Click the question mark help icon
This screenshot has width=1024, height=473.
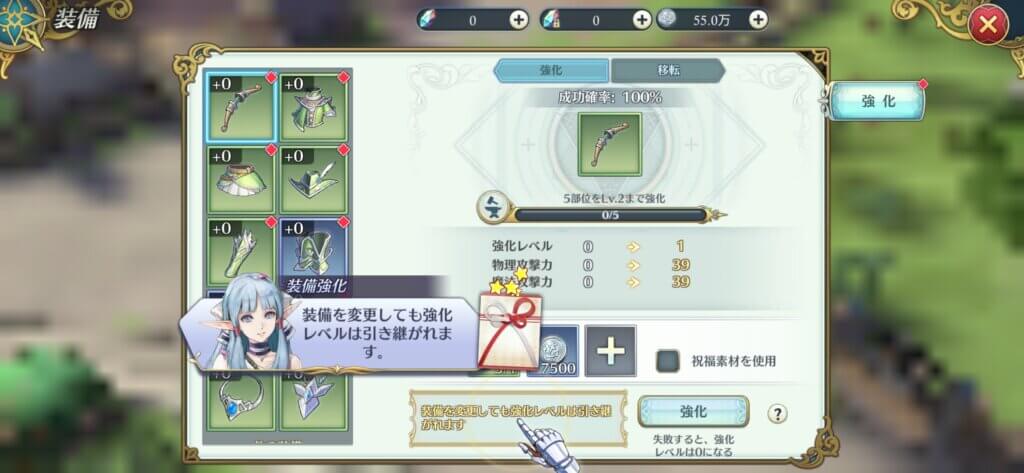coord(777,414)
